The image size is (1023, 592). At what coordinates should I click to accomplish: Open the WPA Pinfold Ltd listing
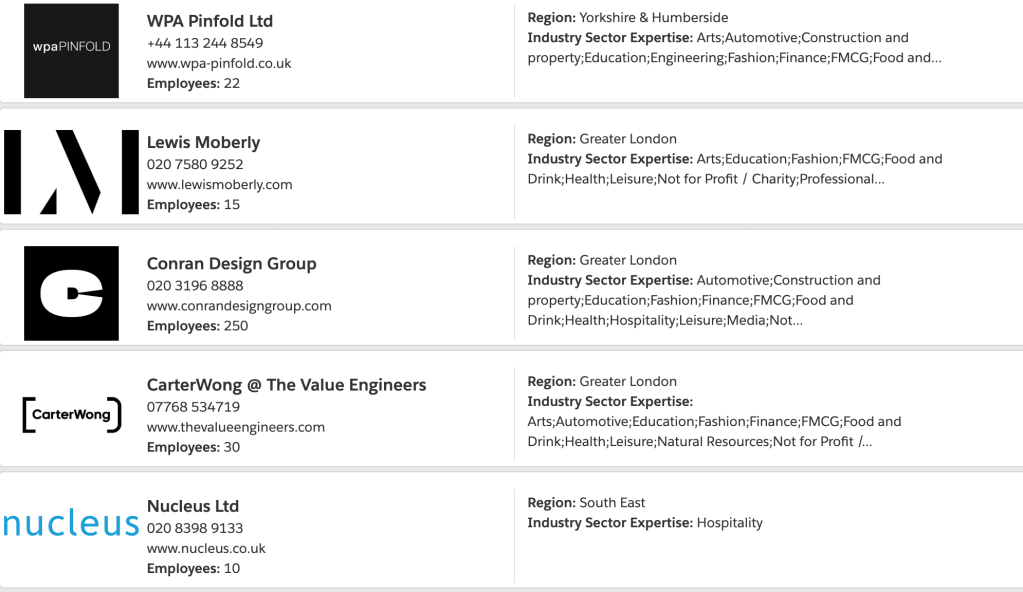(x=210, y=21)
